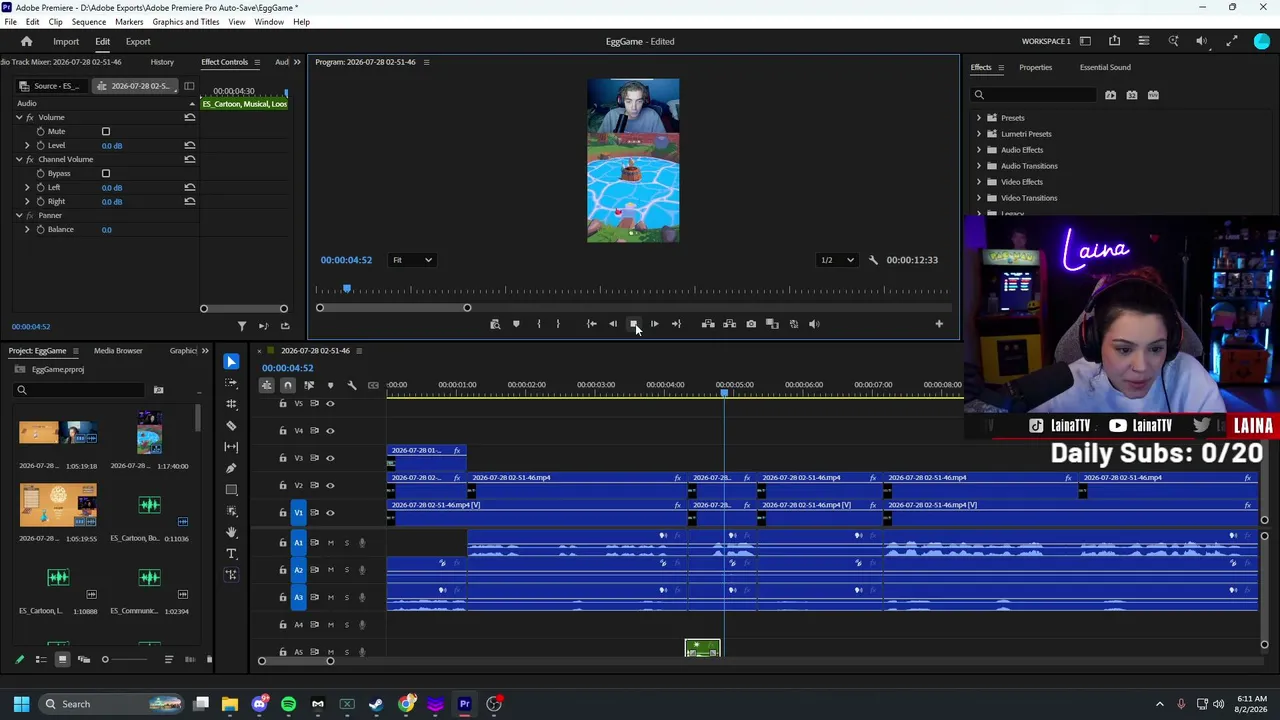Screen dimensions: 1280x720
Task: Enable the Bypass checkbox under Channel Volume
Action: [x=106, y=173]
